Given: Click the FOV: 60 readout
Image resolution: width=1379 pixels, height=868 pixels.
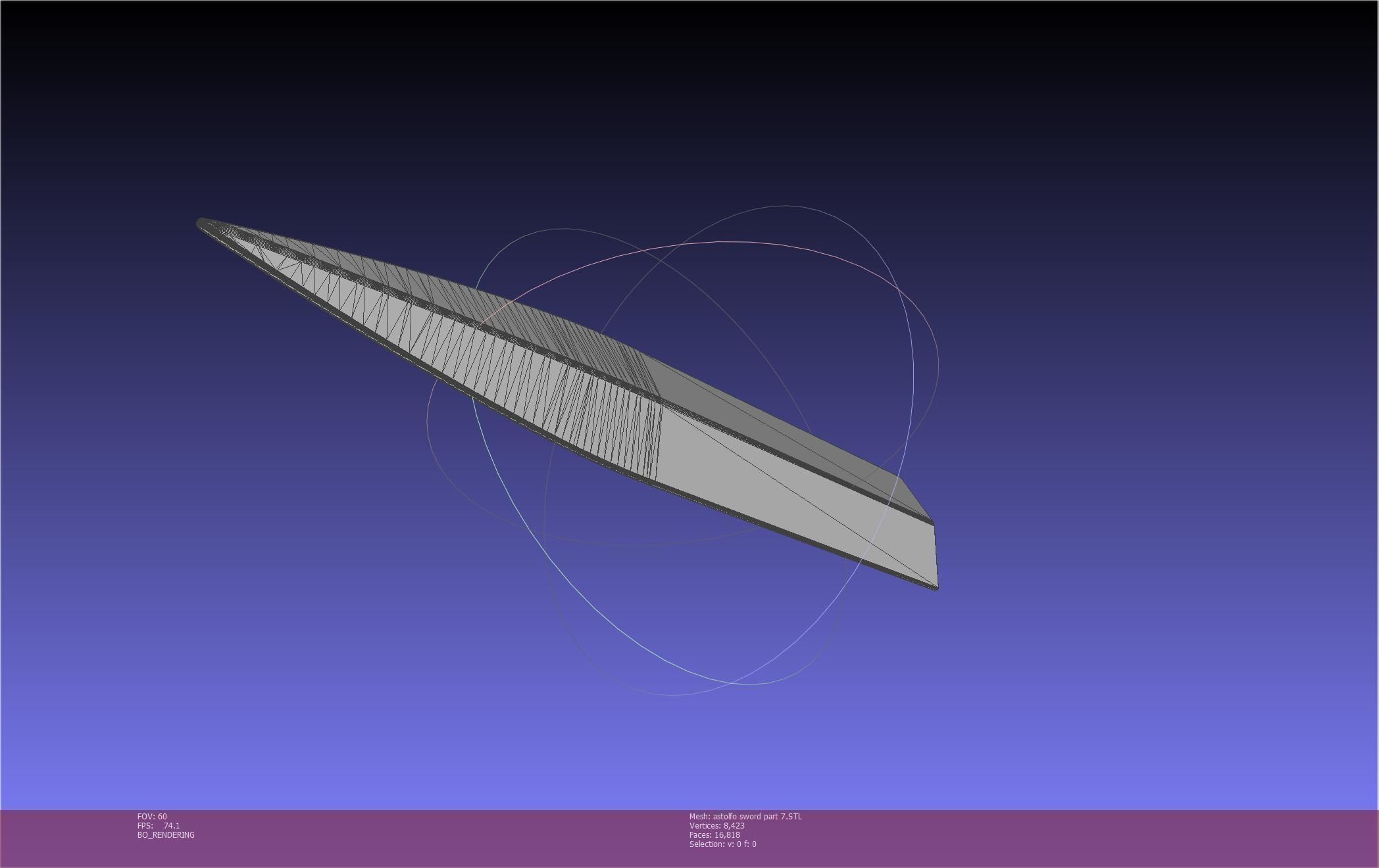Looking at the screenshot, I should point(152,817).
